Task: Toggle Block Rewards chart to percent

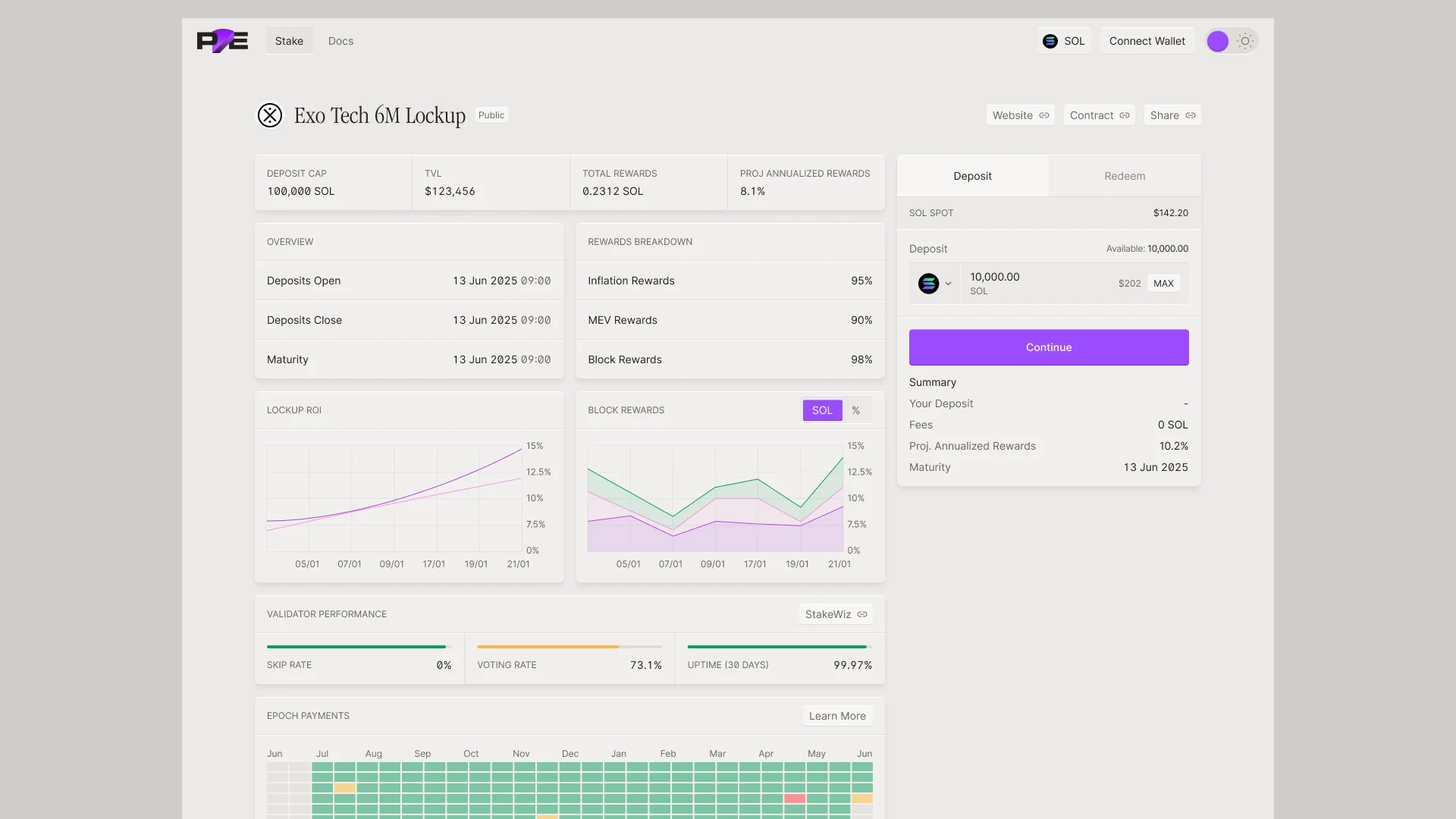Action: click(x=856, y=410)
